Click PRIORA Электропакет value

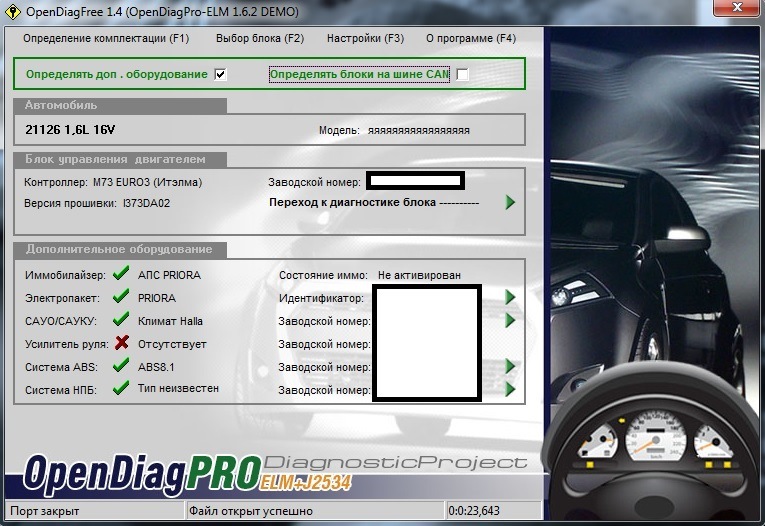coord(157,298)
